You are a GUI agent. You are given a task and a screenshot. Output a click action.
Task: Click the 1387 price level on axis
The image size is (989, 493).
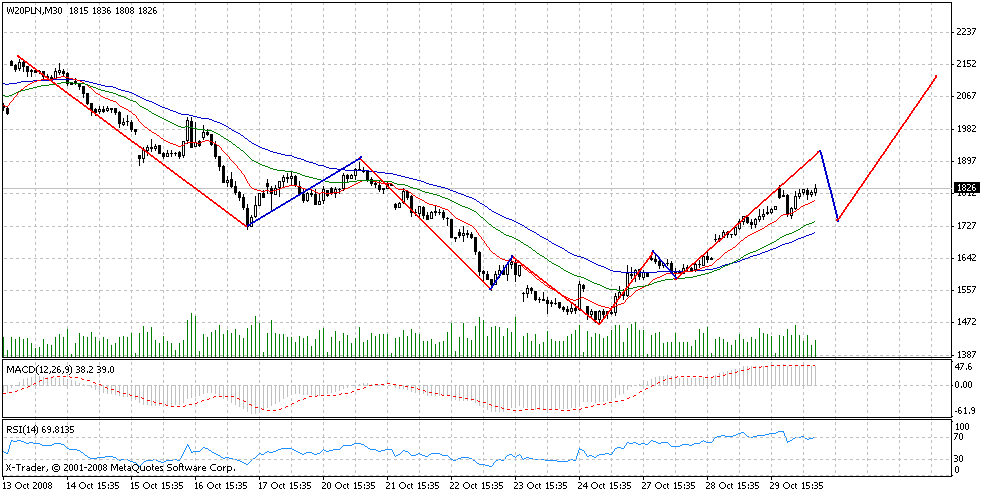[966, 355]
